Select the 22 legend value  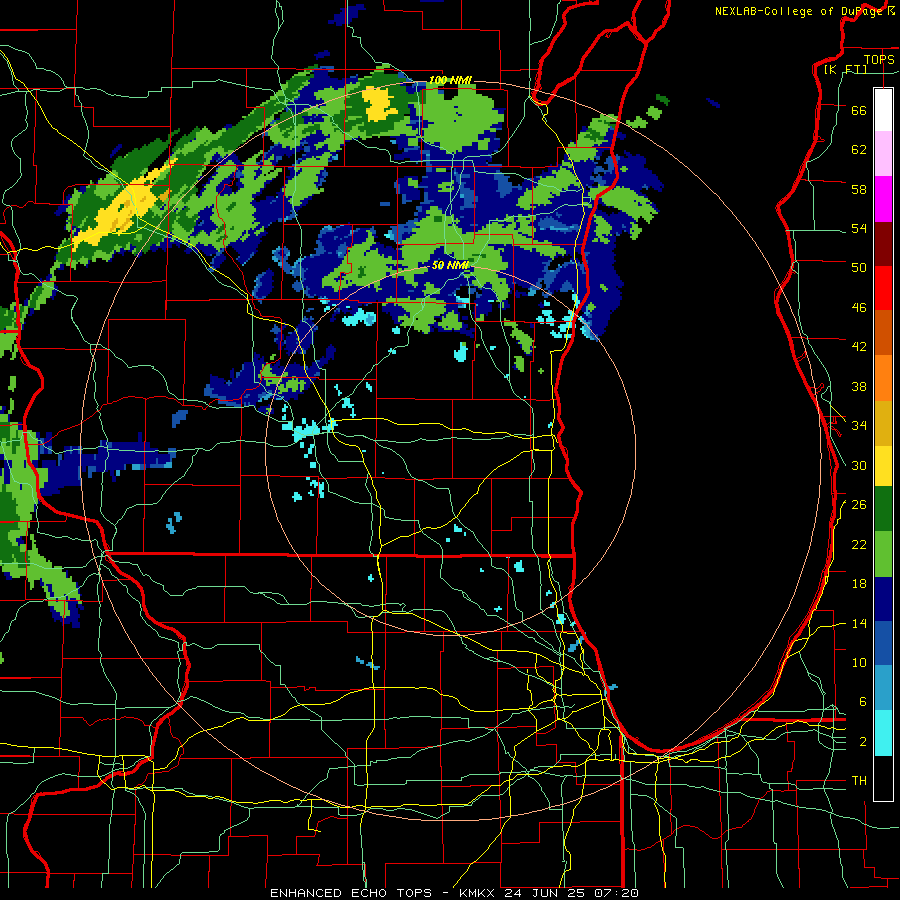[859, 544]
